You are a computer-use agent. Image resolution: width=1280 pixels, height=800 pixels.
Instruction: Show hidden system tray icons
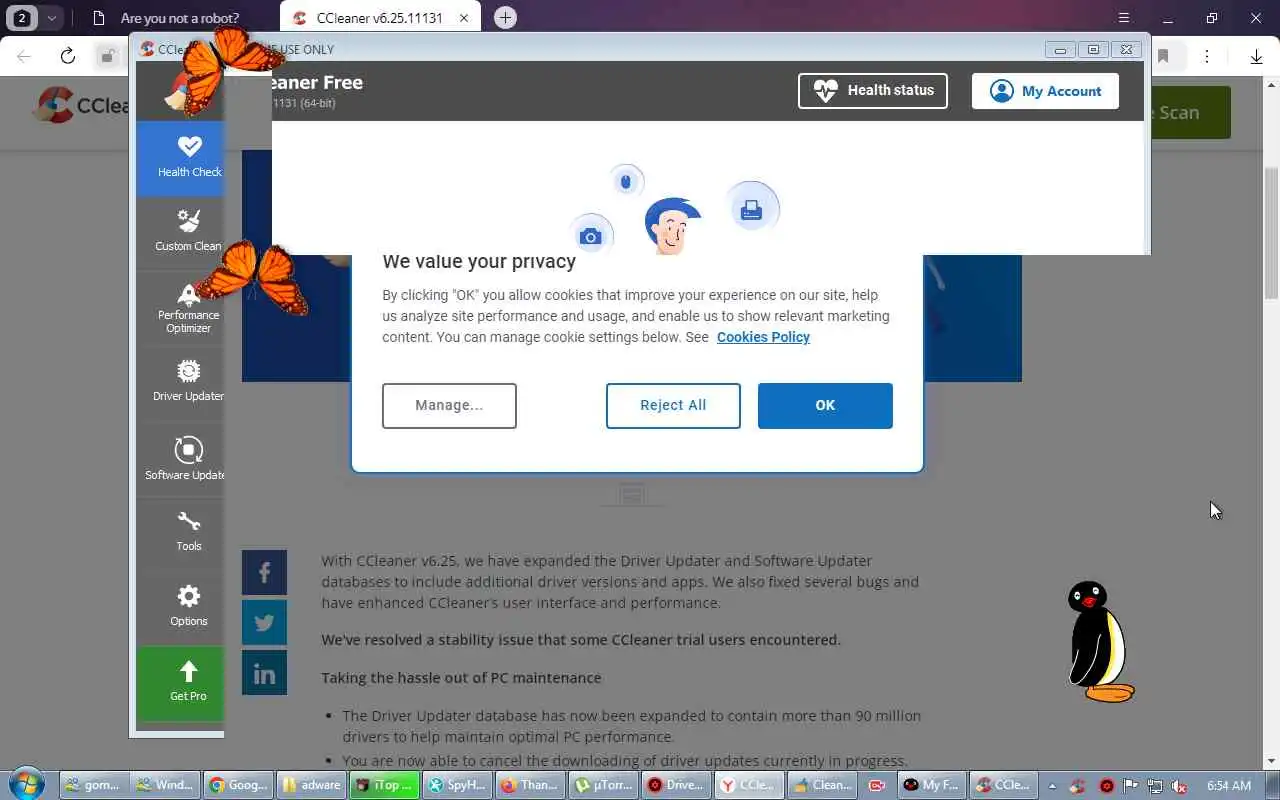coord(1052,786)
